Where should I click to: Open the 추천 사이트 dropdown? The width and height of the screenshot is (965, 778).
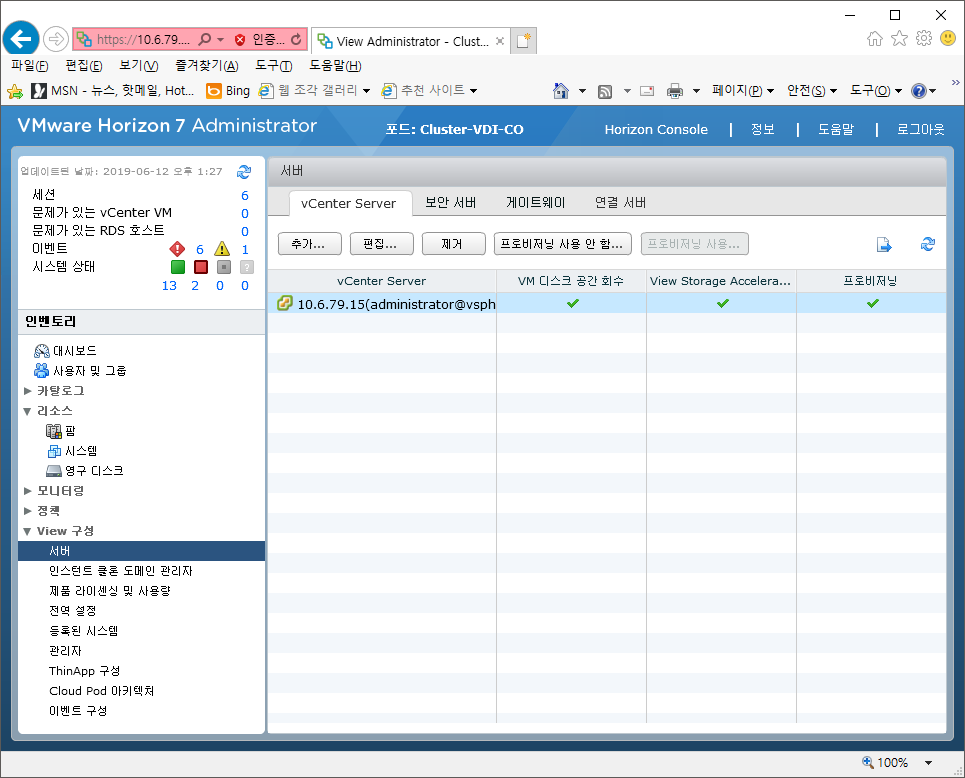(473, 91)
